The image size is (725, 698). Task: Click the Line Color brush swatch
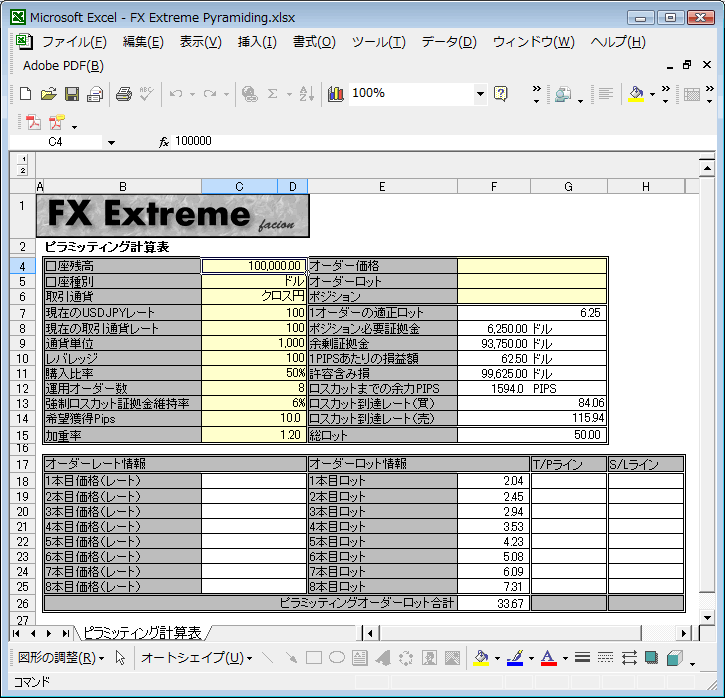(x=515, y=658)
